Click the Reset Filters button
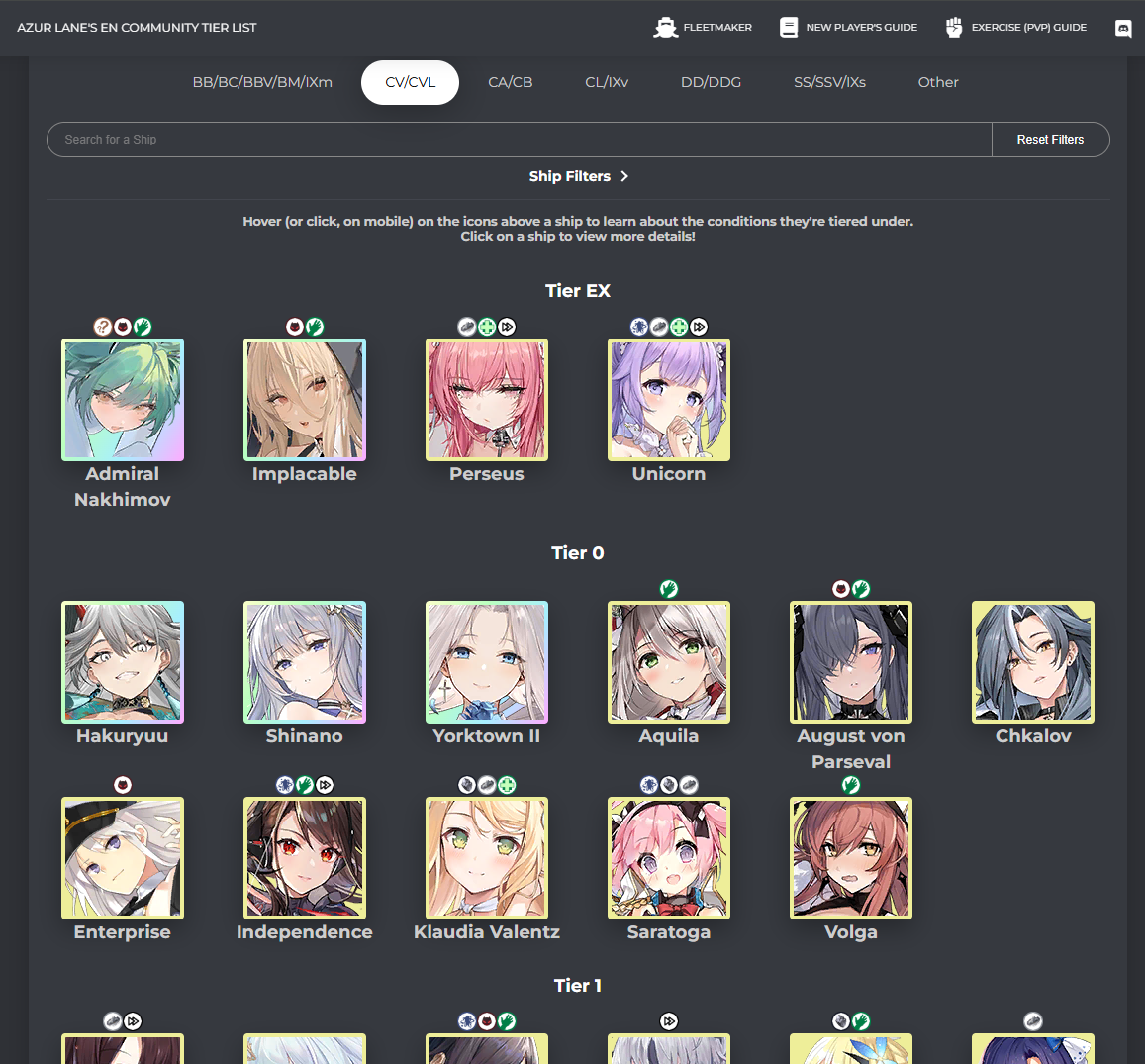1145x1064 pixels. tap(1050, 140)
